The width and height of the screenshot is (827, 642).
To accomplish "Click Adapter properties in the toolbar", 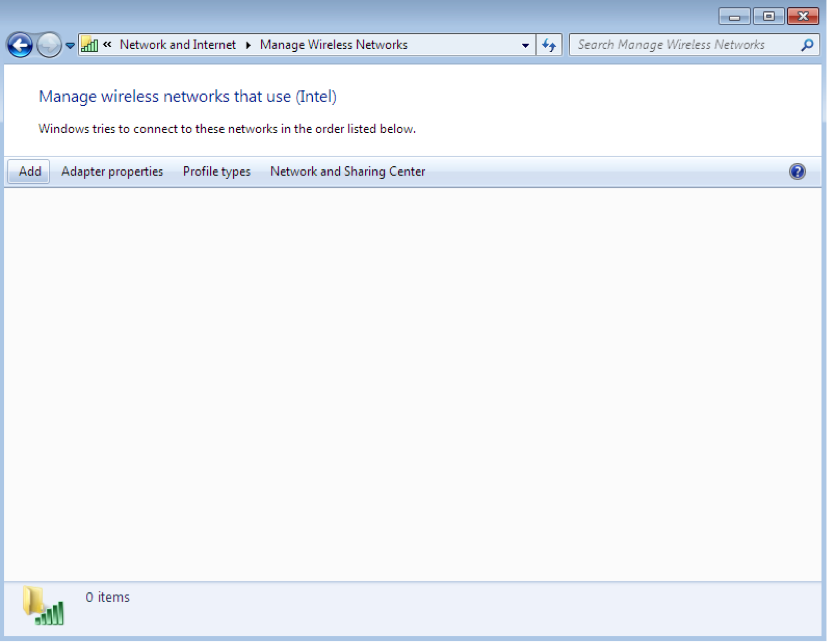I will (112, 171).
